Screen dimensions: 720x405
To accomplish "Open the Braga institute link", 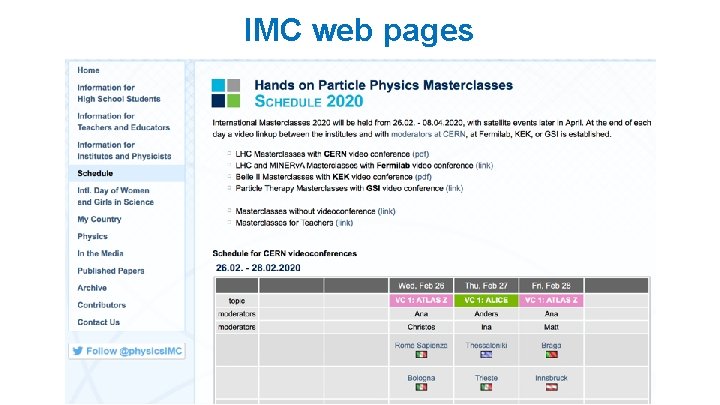I will click(551, 345).
